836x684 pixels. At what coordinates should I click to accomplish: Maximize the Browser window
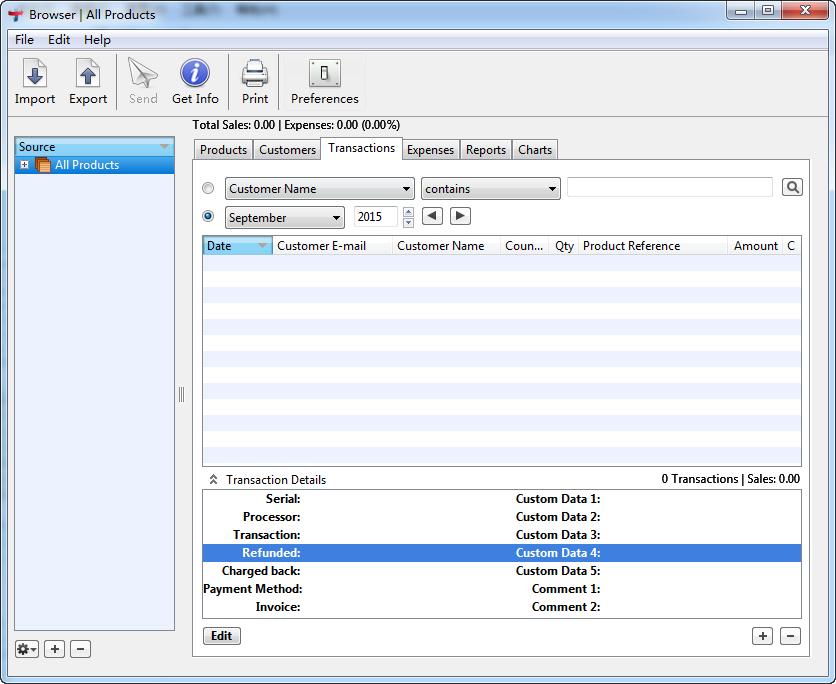pos(768,11)
